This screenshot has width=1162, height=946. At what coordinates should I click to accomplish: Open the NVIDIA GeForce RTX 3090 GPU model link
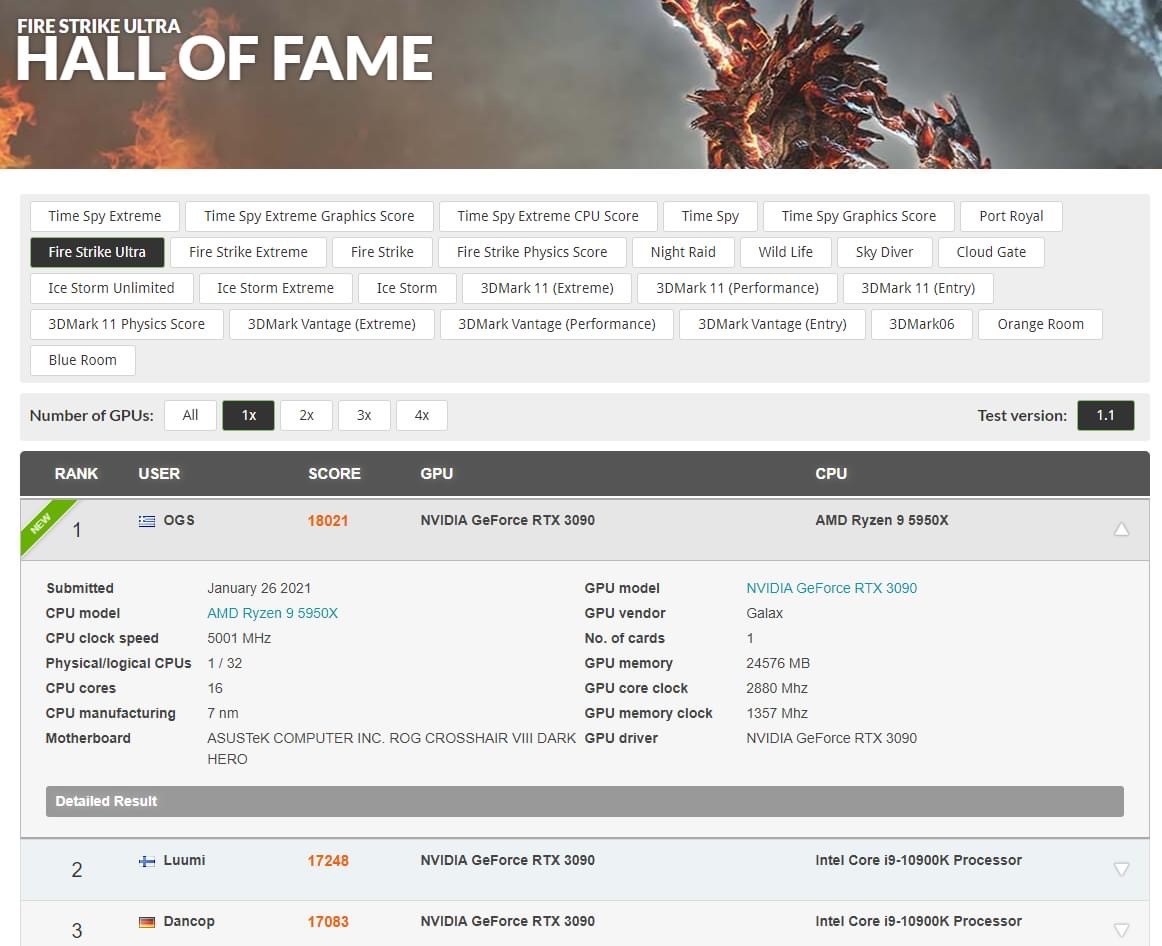pyautogui.click(x=831, y=588)
